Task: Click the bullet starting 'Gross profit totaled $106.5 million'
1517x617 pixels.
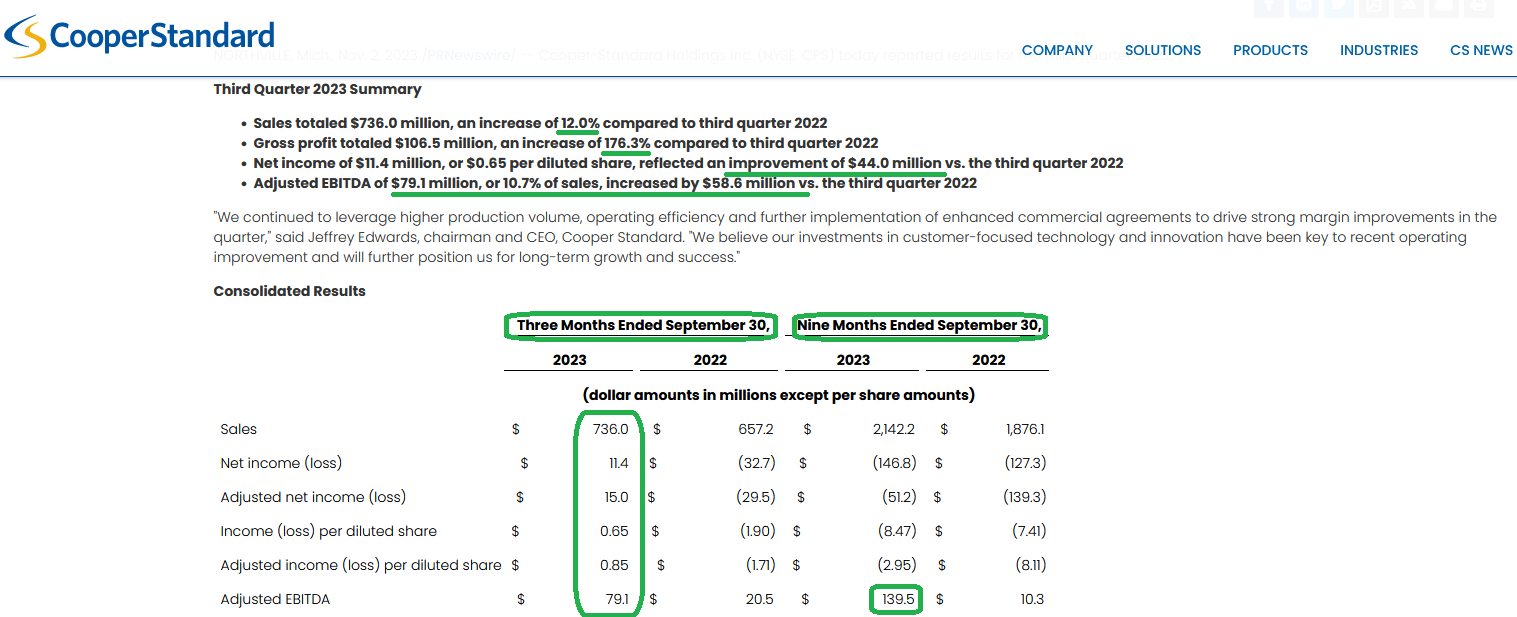Action: [566, 143]
